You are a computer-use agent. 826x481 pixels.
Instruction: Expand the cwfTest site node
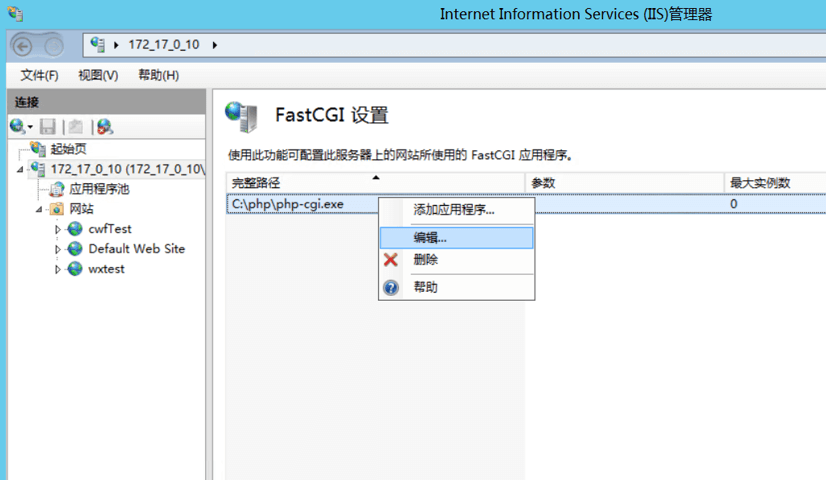pos(58,229)
